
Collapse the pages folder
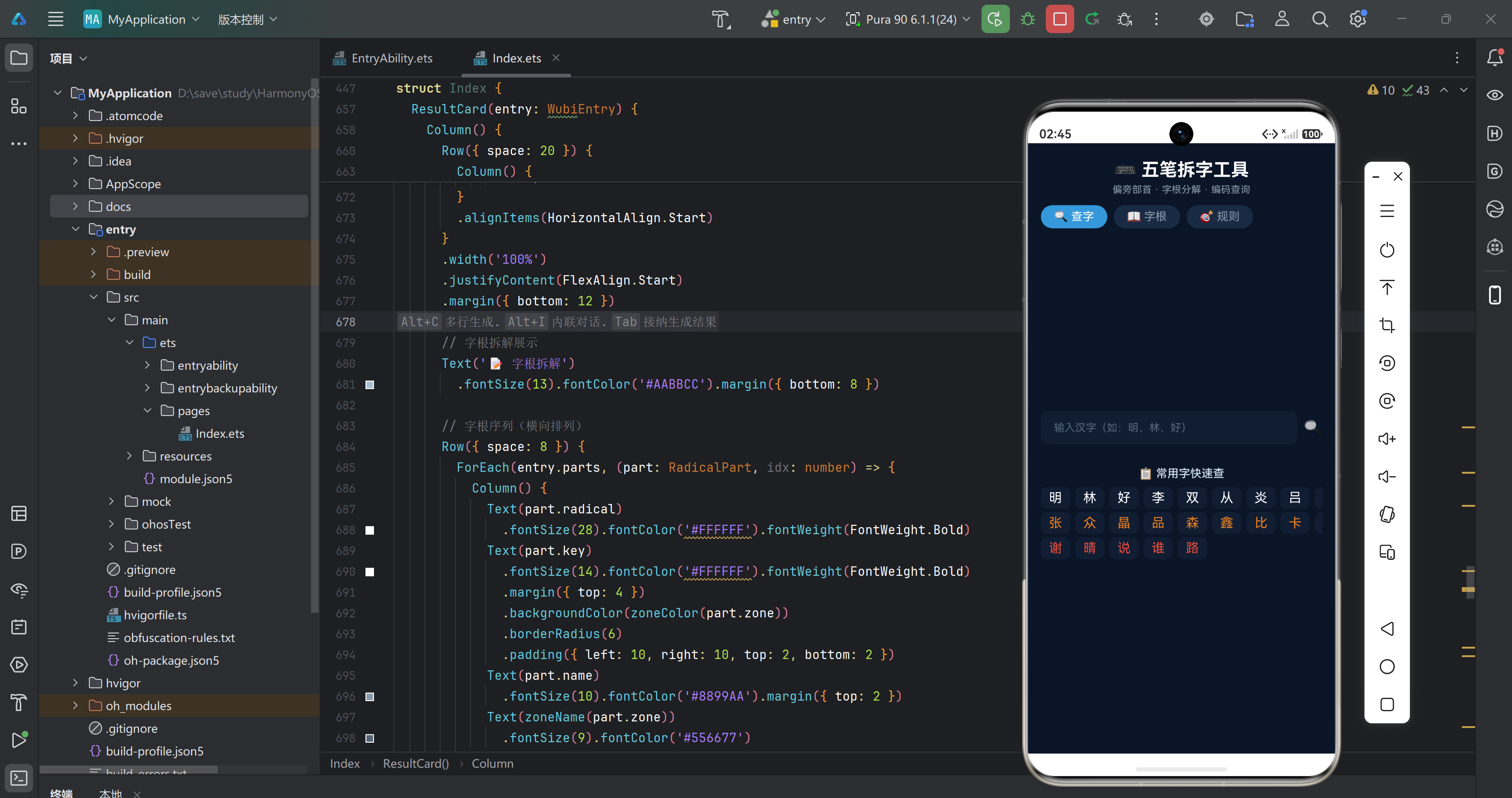148,410
